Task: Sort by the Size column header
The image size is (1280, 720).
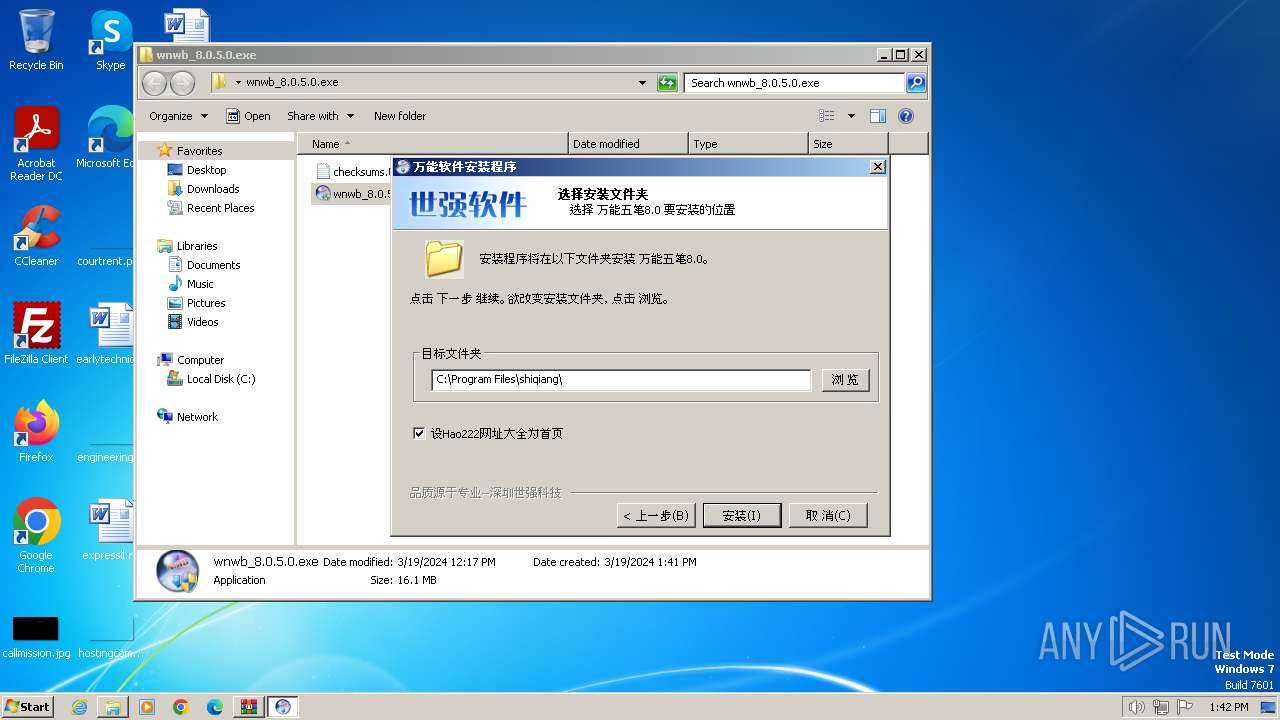Action: click(848, 144)
